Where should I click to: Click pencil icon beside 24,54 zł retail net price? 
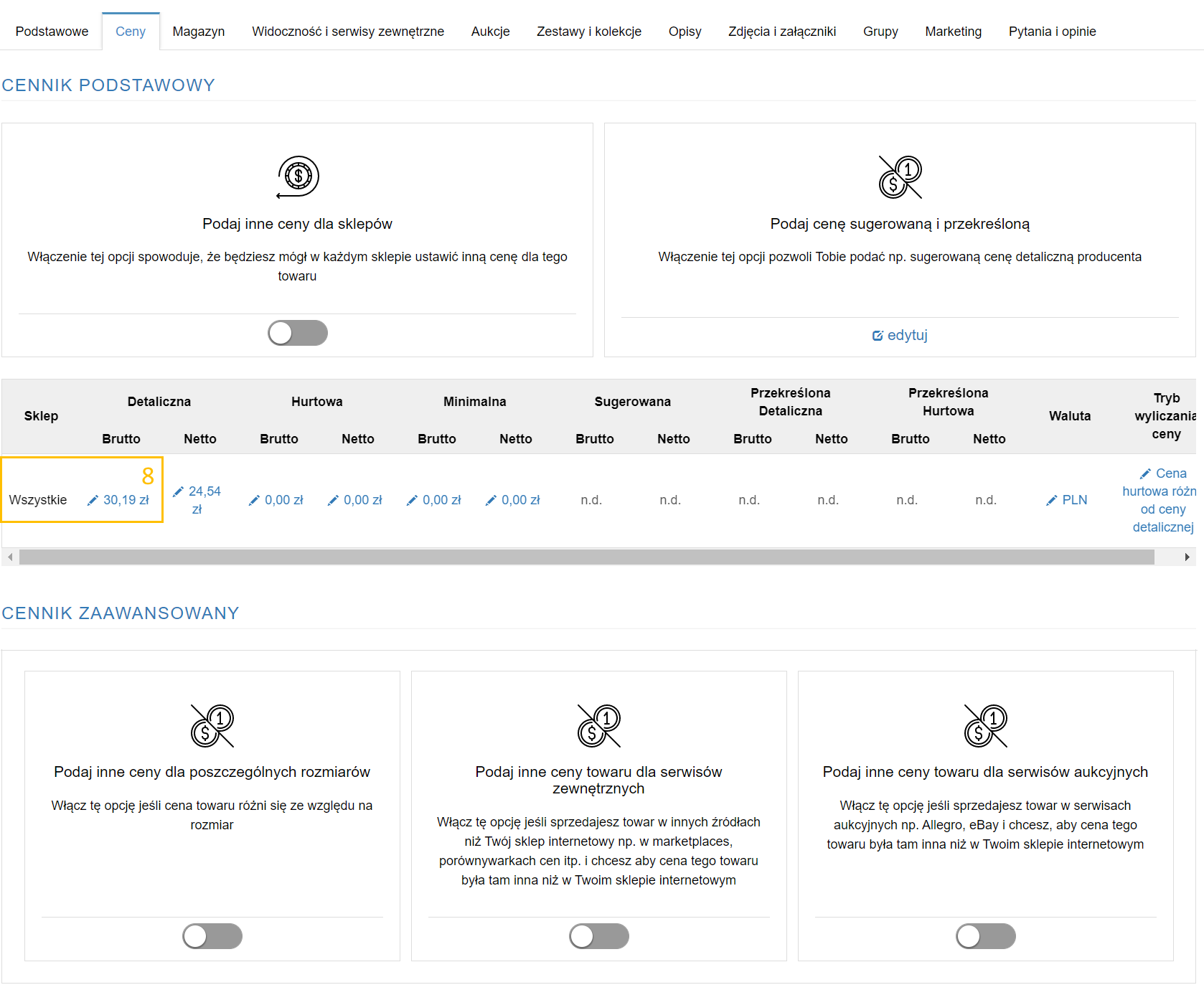(178, 492)
